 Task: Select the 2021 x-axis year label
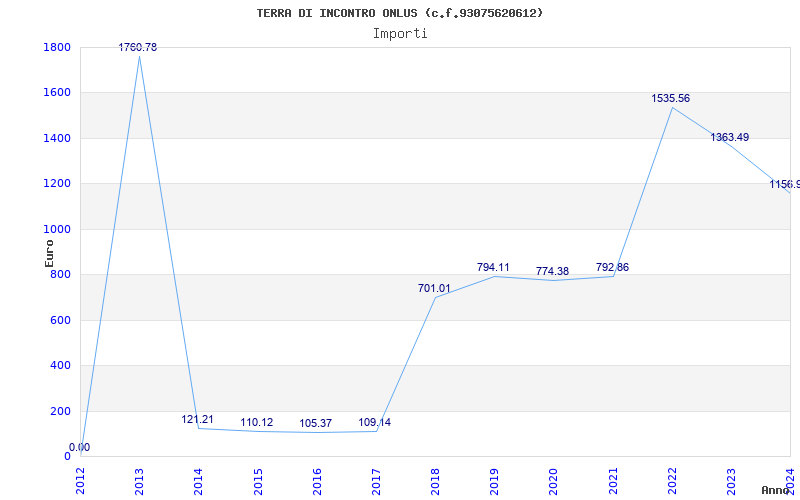(x=613, y=481)
